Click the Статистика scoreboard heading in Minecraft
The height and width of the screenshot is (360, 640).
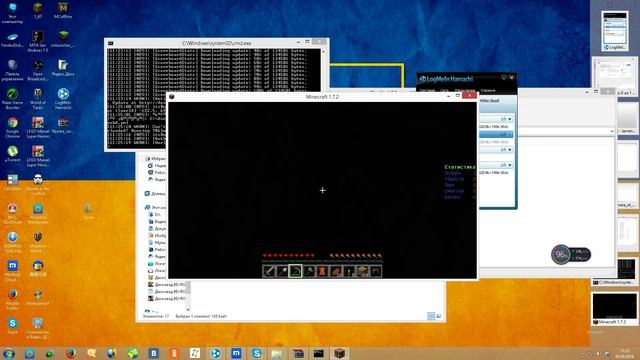click(x=460, y=167)
